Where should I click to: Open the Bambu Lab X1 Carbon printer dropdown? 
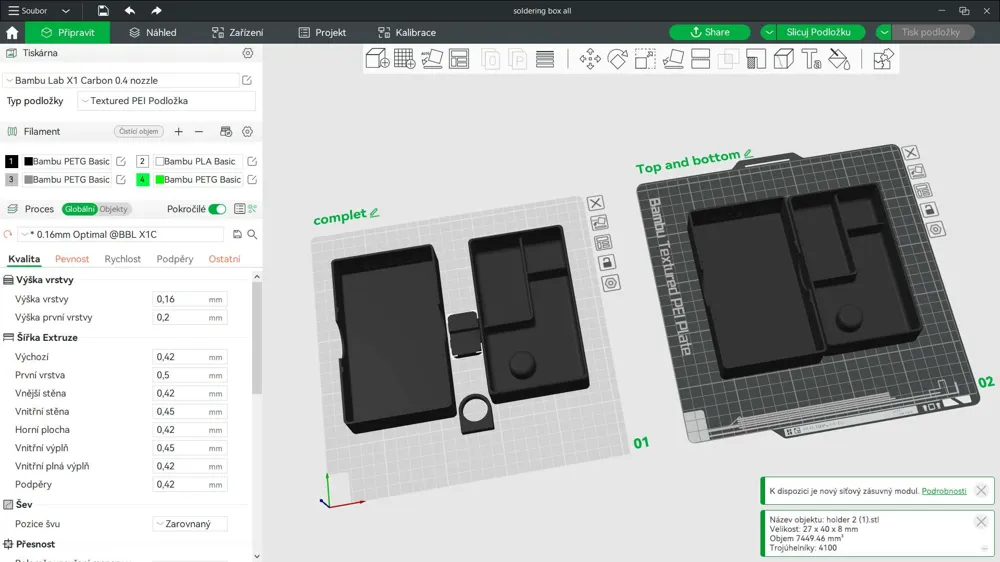pos(120,80)
